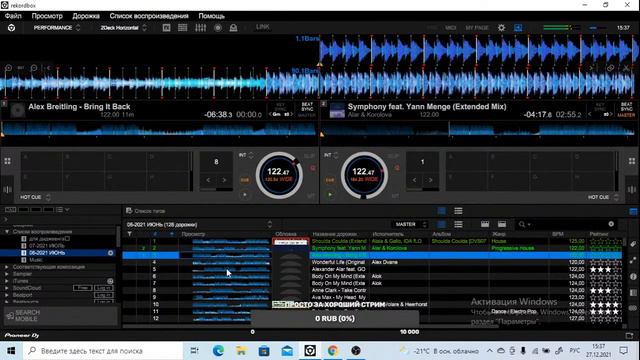This screenshot has width=640, height=360.
Task: Click deck 1 tempo jog dial 122.47
Action: [279, 175]
